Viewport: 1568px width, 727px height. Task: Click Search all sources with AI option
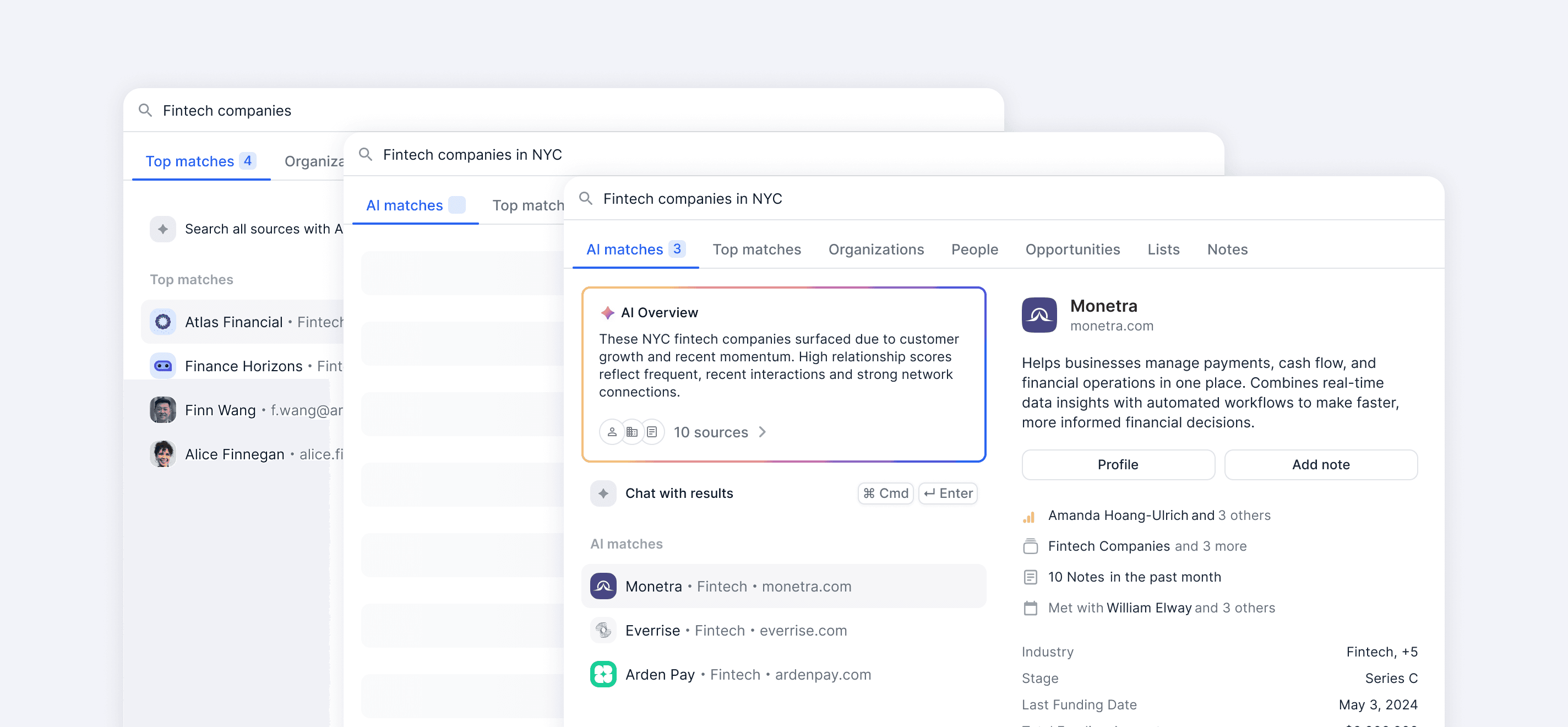coord(255,229)
